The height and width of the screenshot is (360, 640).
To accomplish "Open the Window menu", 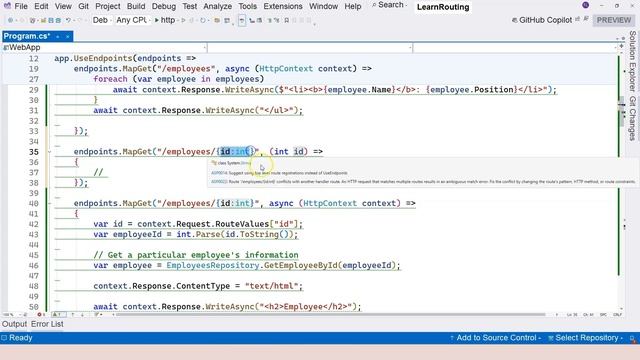I will pyautogui.click(x=323, y=6).
